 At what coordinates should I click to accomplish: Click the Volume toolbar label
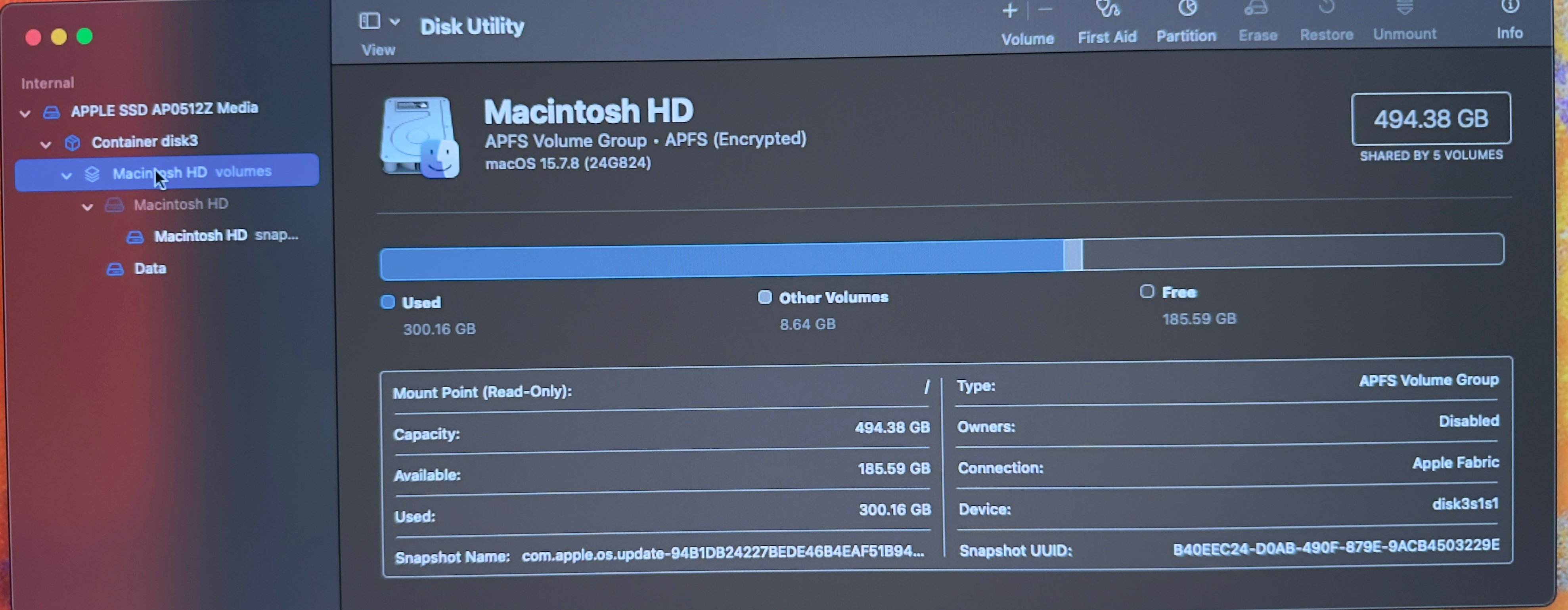tap(1028, 39)
